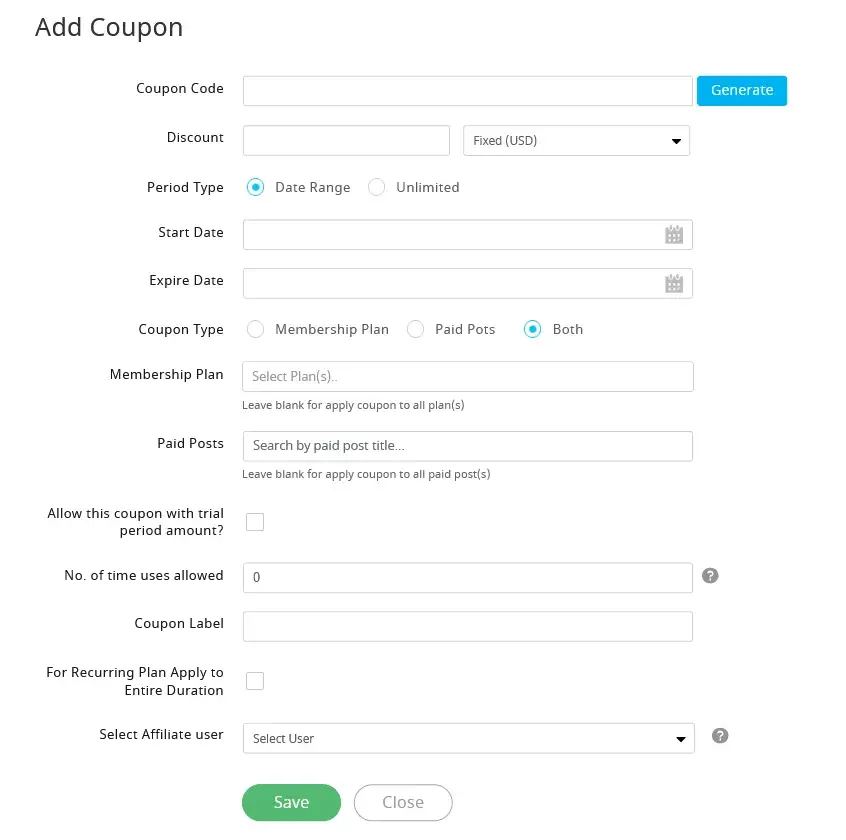This screenshot has width=846, height=840.
Task: Click help icon beside time uses allowed
Action: (x=710, y=576)
